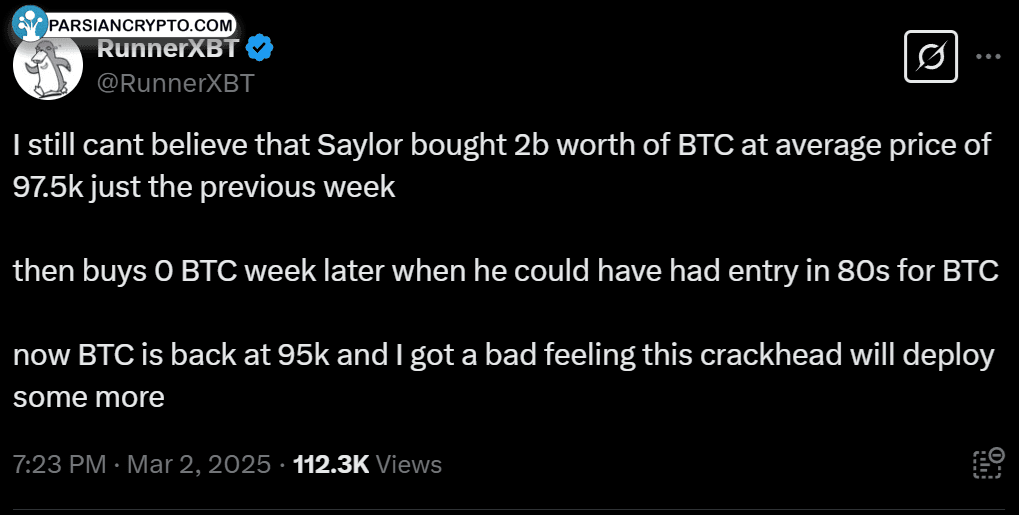Click the trailing 'some more' text line
1019x515 pixels.
pyautogui.click(x=88, y=397)
